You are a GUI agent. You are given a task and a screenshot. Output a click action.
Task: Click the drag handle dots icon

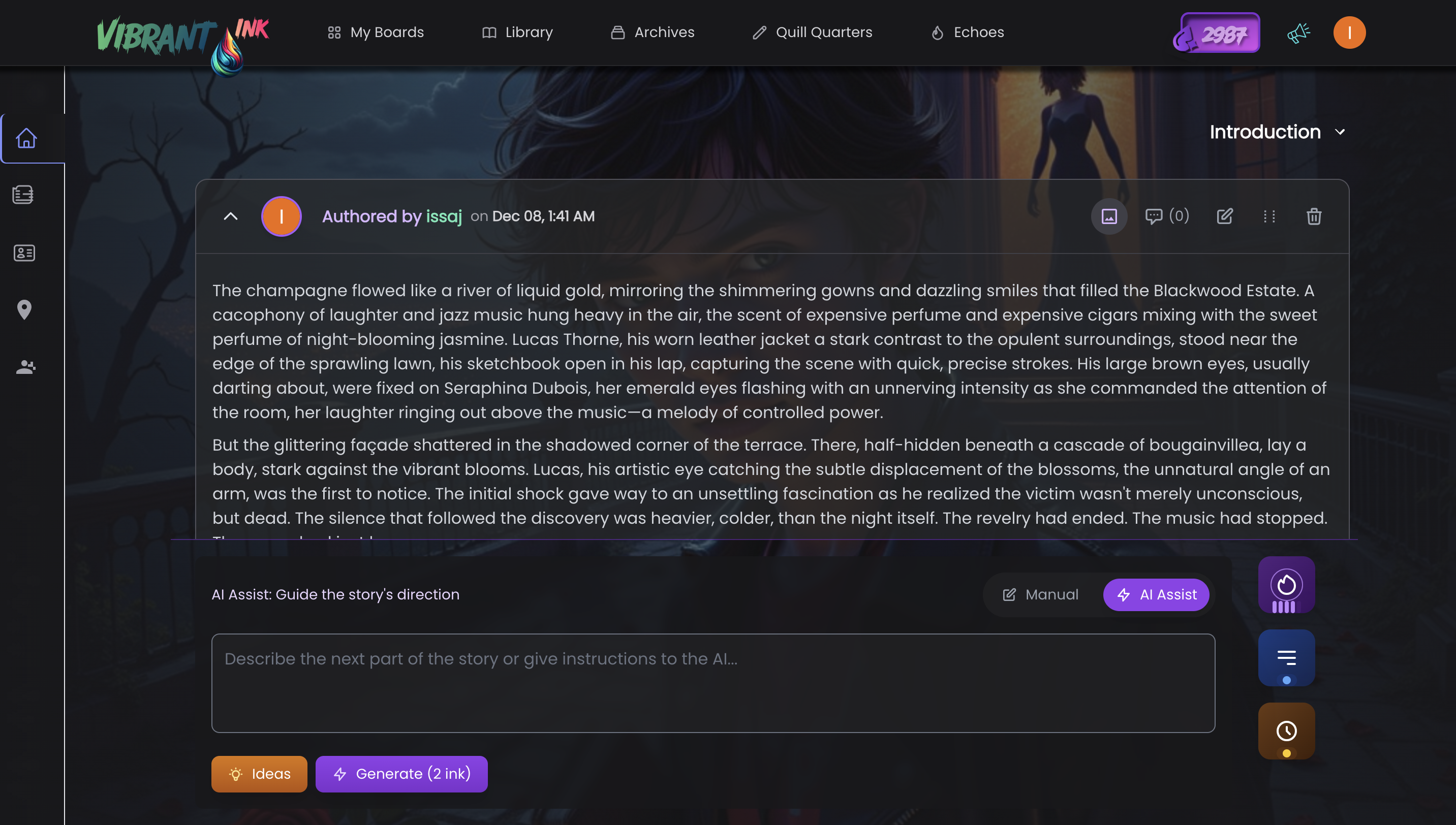pyautogui.click(x=1269, y=216)
